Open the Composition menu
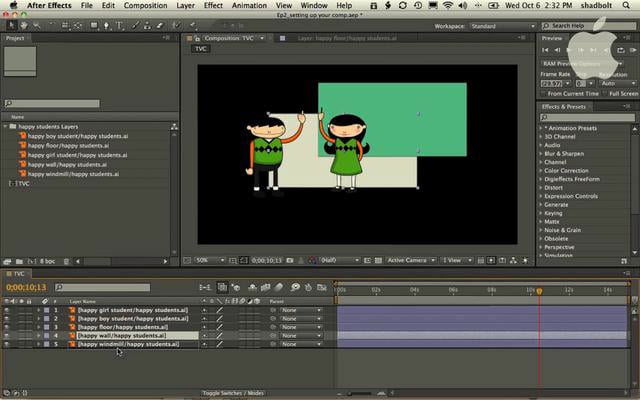 (x=145, y=5)
